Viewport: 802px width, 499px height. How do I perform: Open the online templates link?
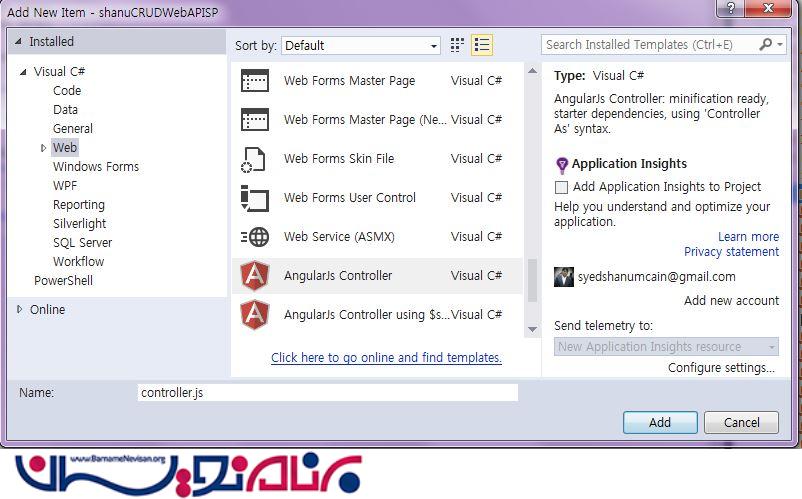tap(386, 358)
